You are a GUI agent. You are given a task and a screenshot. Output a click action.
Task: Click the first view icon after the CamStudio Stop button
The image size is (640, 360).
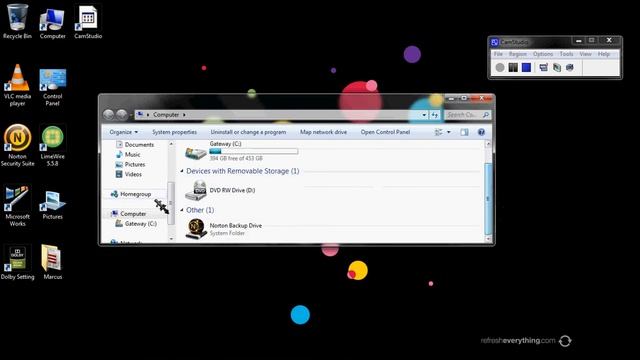pyautogui.click(x=543, y=67)
